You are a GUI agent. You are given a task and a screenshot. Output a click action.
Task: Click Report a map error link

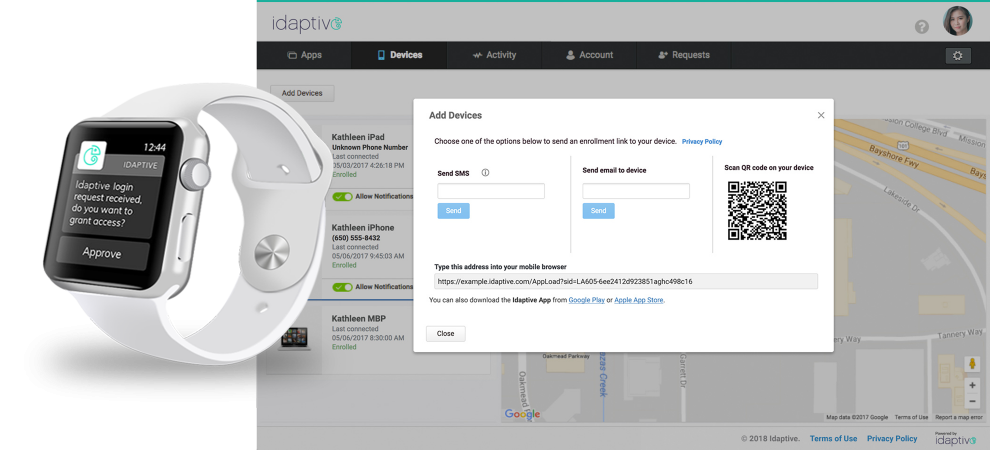click(959, 417)
